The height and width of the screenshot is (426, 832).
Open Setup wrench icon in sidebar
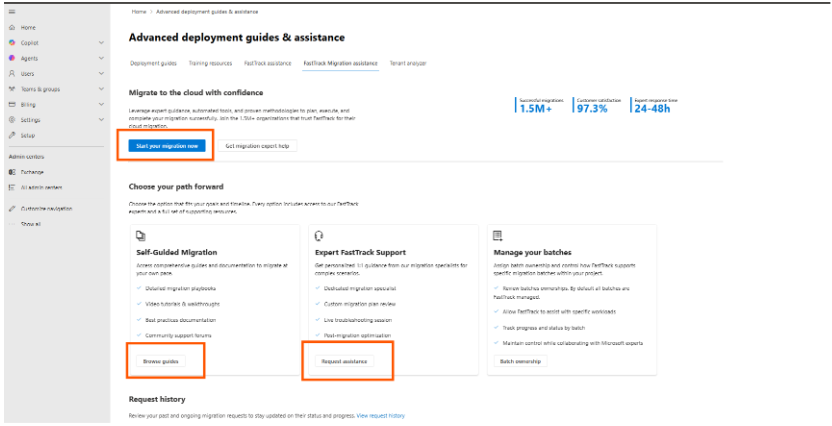[12, 135]
